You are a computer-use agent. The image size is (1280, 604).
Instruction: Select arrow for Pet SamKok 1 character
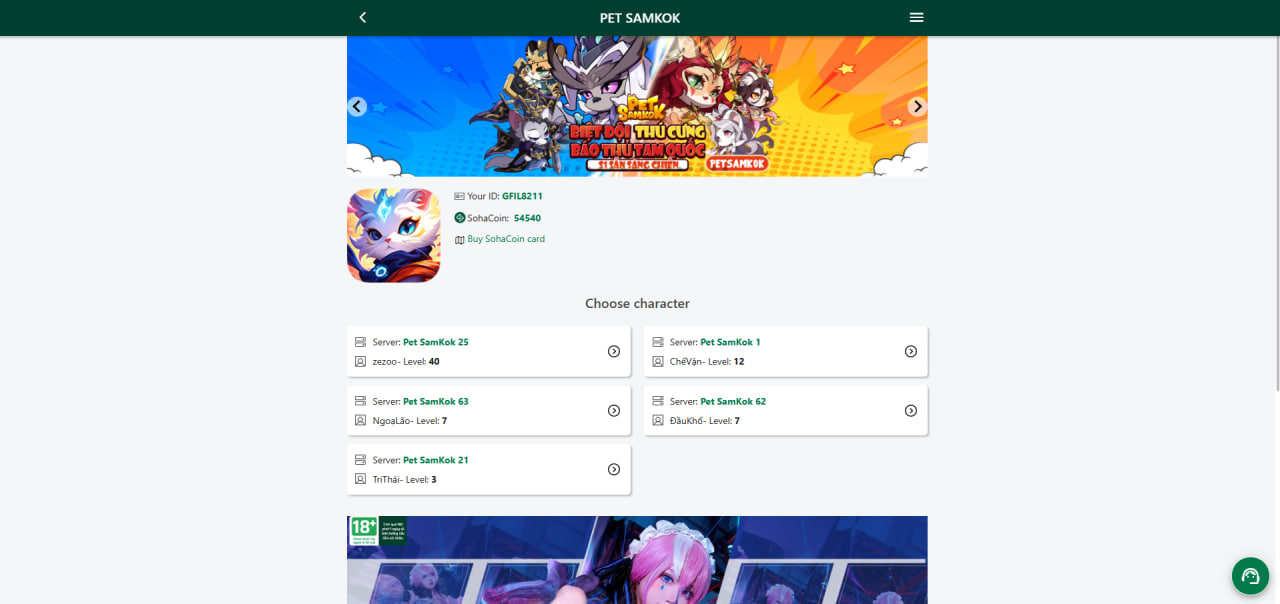[911, 351]
